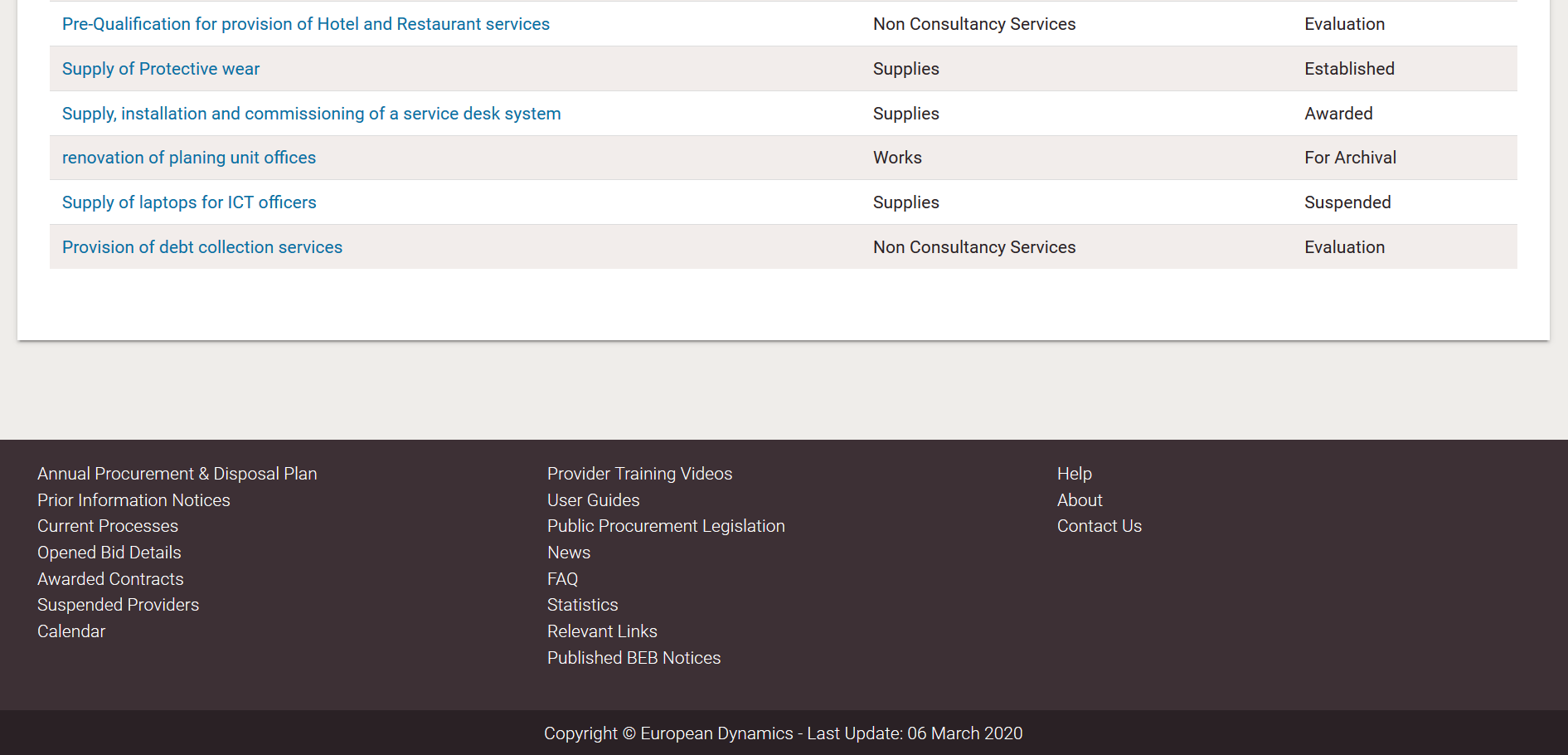Screen dimensions: 1568x755
Task: Open Opened Bid Details page
Action: pos(109,553)
